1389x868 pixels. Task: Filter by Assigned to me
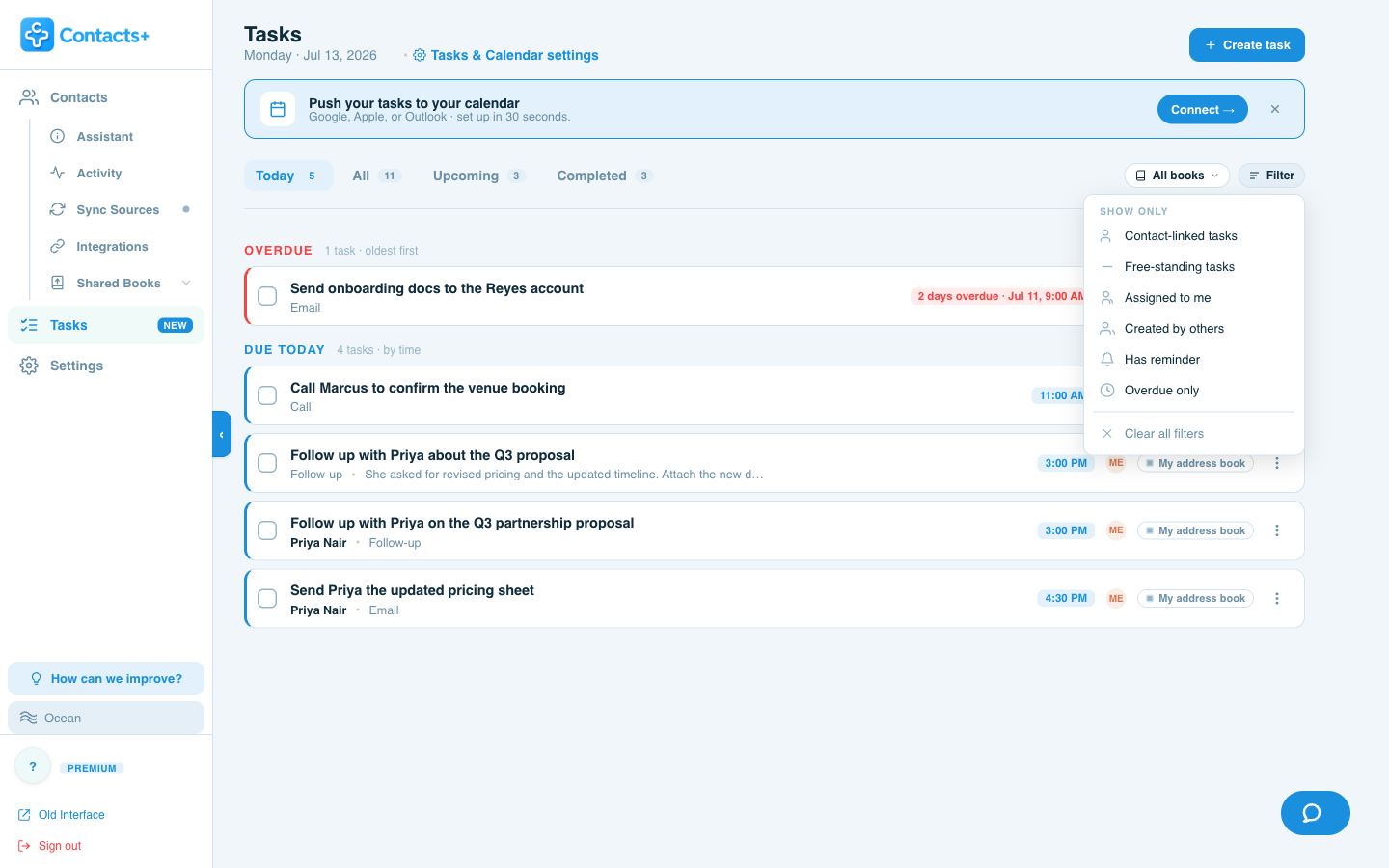(x=1194, y=298)
